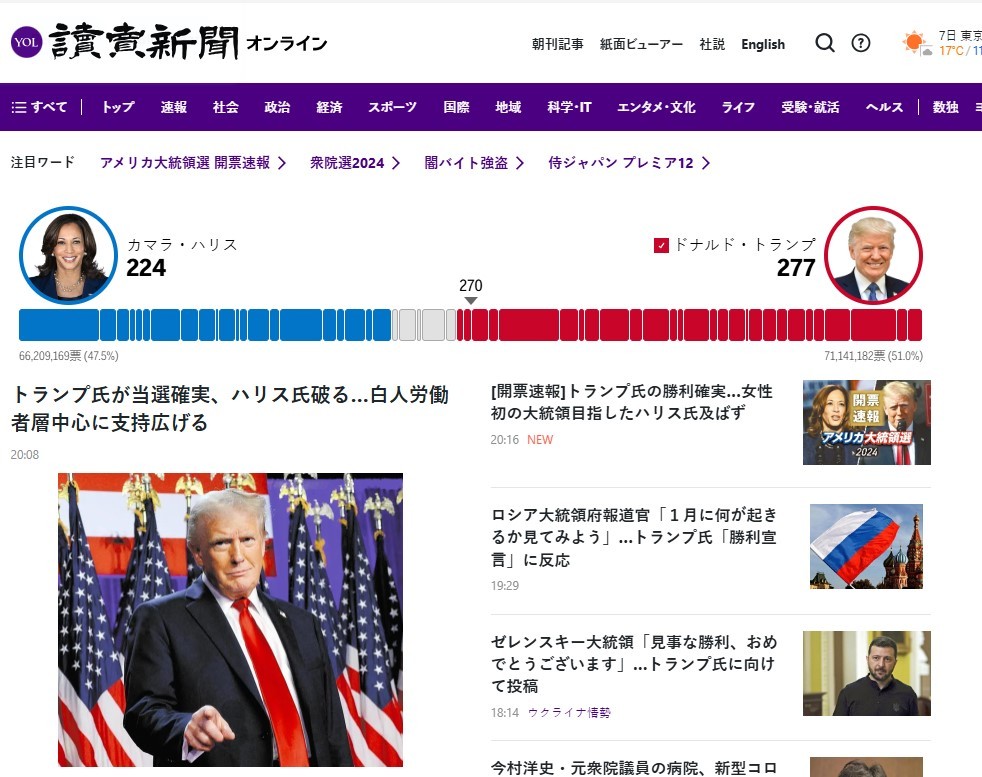Open the 政治 section

click(x=277, y=107)
